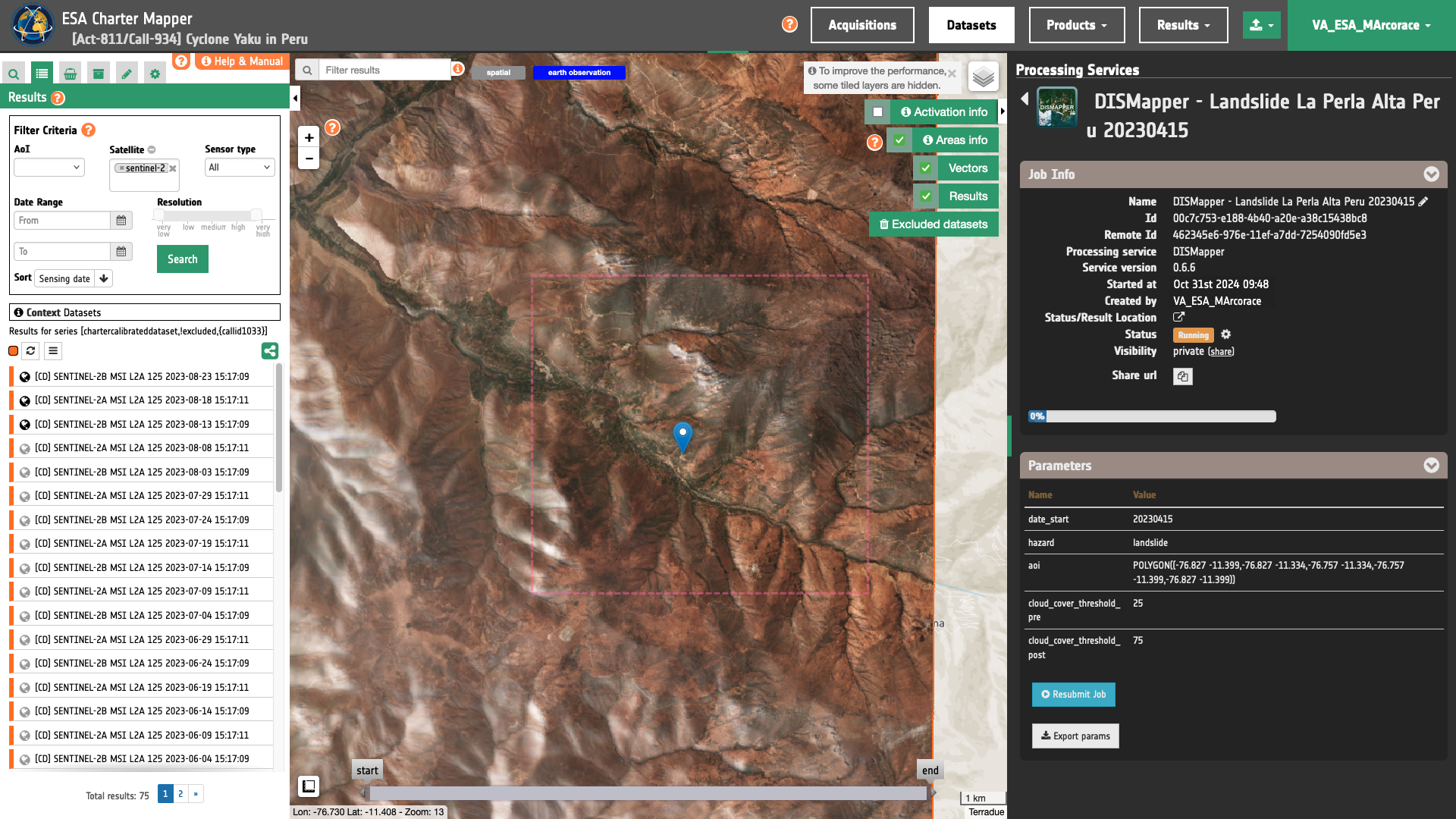The height and width of the screenshot is (819, 1456).
Task: Click the Resubmit Job button
Action: 1073,695
